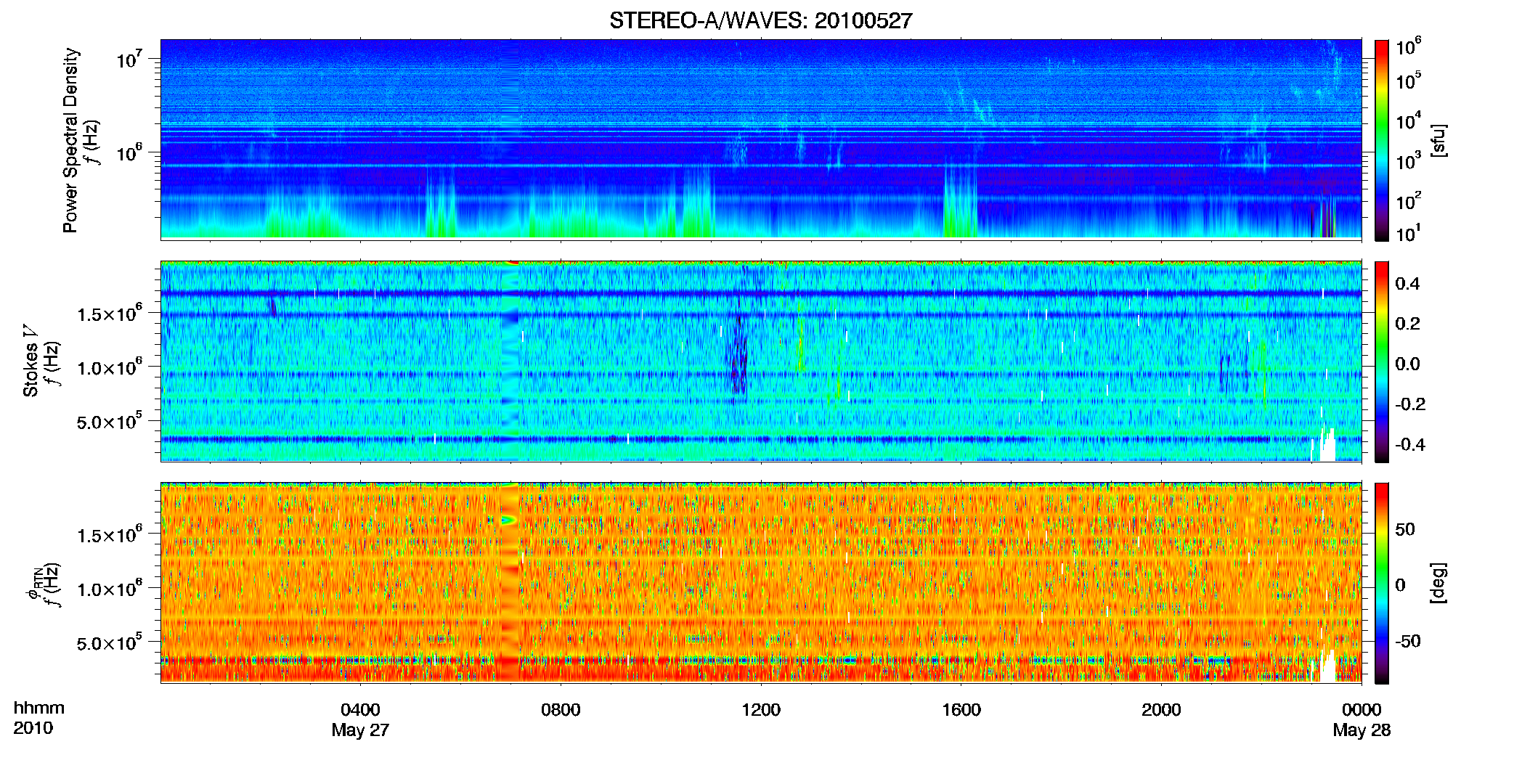Screen dimensions: 1522x784
Task: Select 1.5×10^6 tick on Stokes V panel
Action: coord(110,314)
